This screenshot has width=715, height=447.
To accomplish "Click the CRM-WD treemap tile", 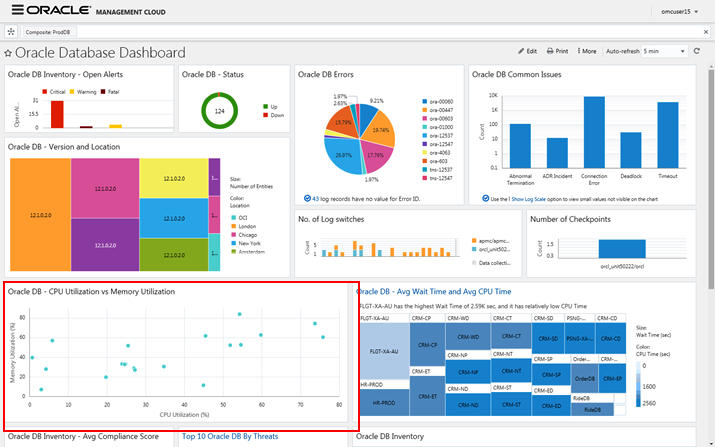I will tap(468, 337).
